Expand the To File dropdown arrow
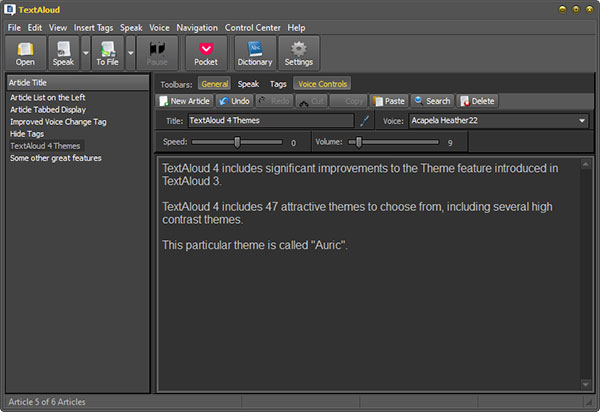600x412 pixels. [130, 52]
